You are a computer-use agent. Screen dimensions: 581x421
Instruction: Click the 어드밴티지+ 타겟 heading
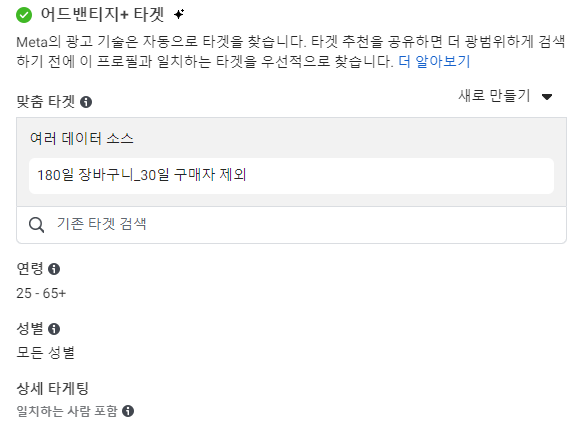click(102, 15)
